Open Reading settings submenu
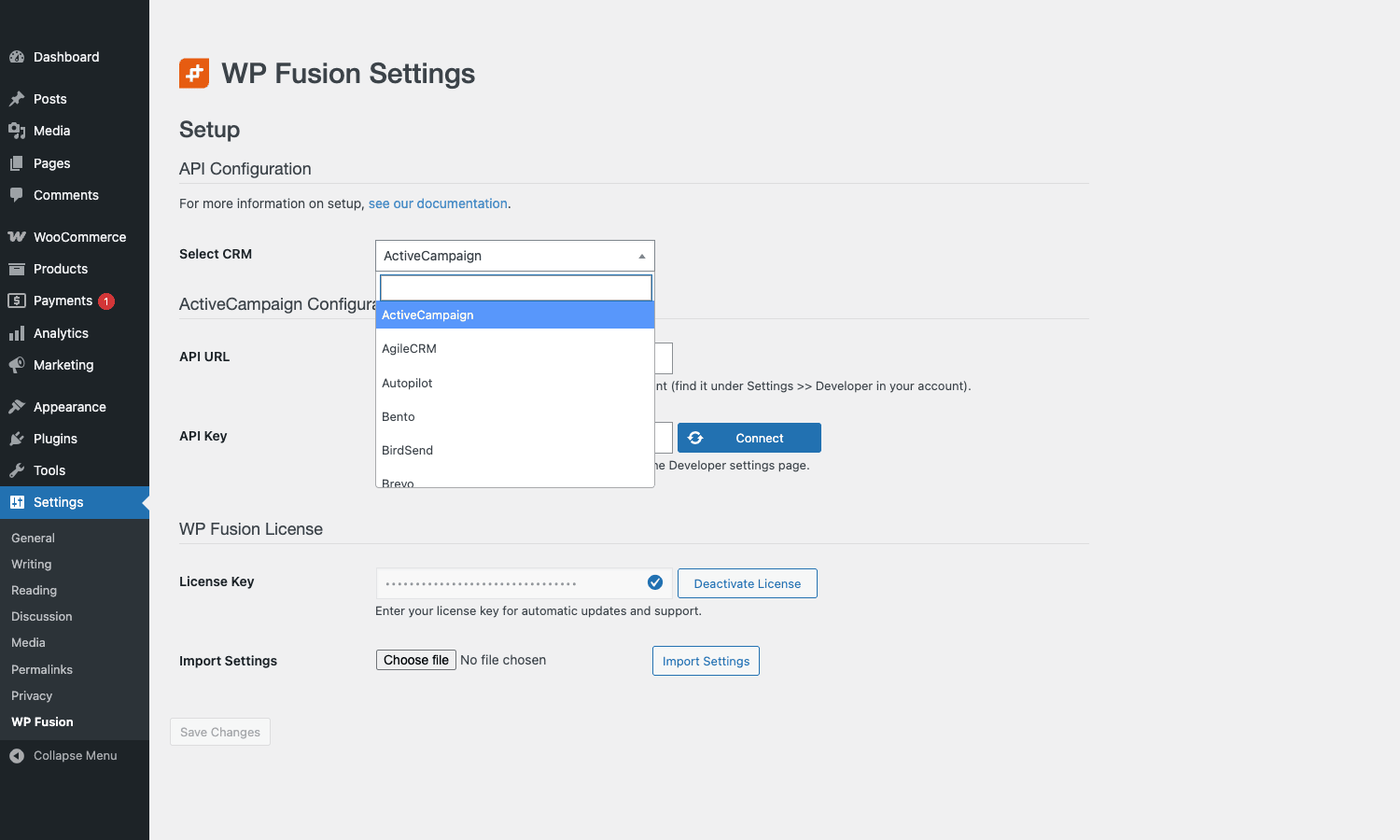The width and height of the screenshot is (1400, 840). [34, 591]
